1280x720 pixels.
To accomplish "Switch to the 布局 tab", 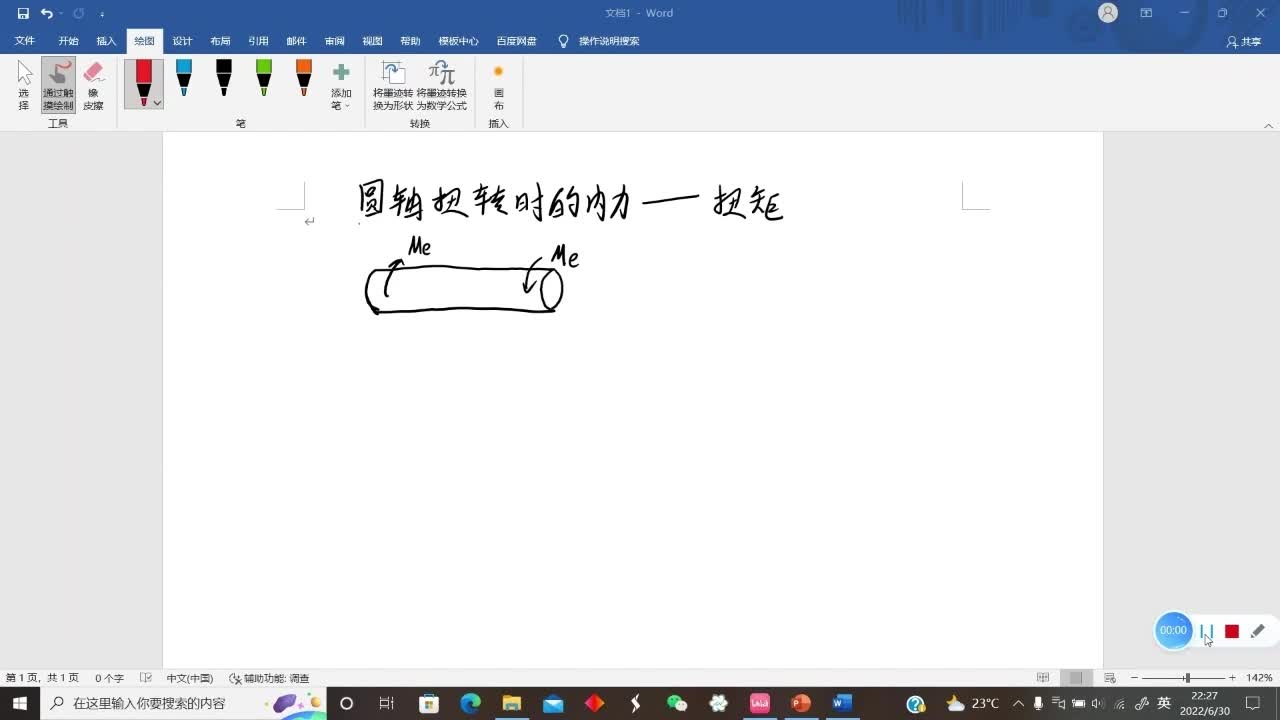I will point(220,41).
